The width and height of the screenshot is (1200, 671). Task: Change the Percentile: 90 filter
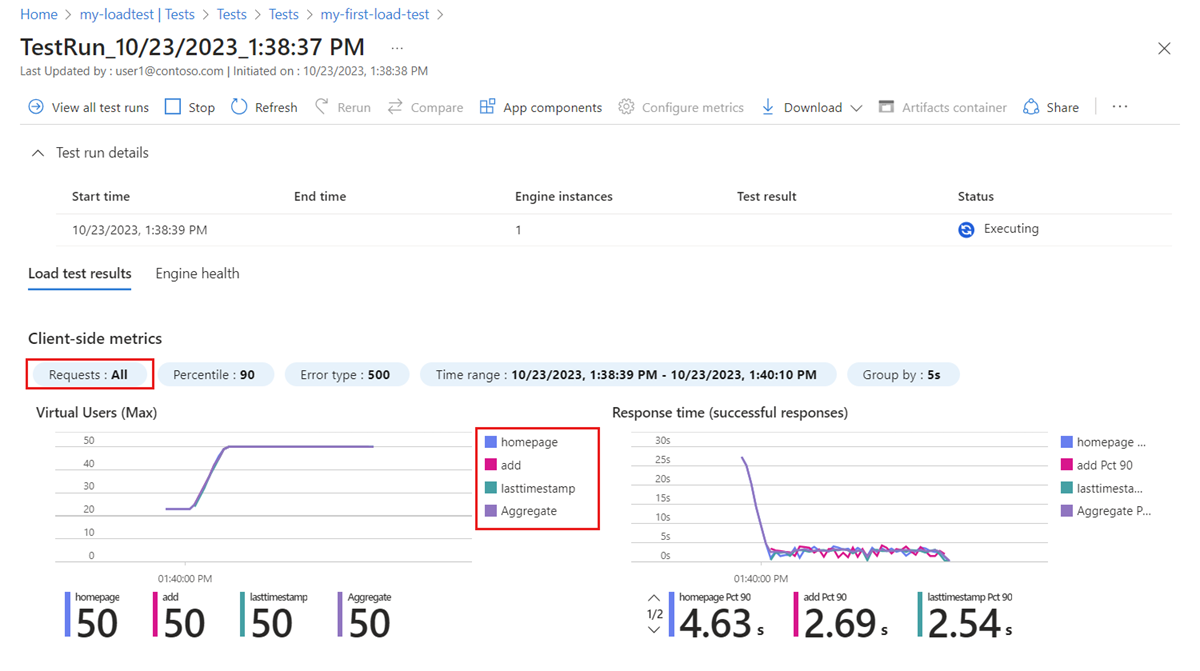[215, 374]
